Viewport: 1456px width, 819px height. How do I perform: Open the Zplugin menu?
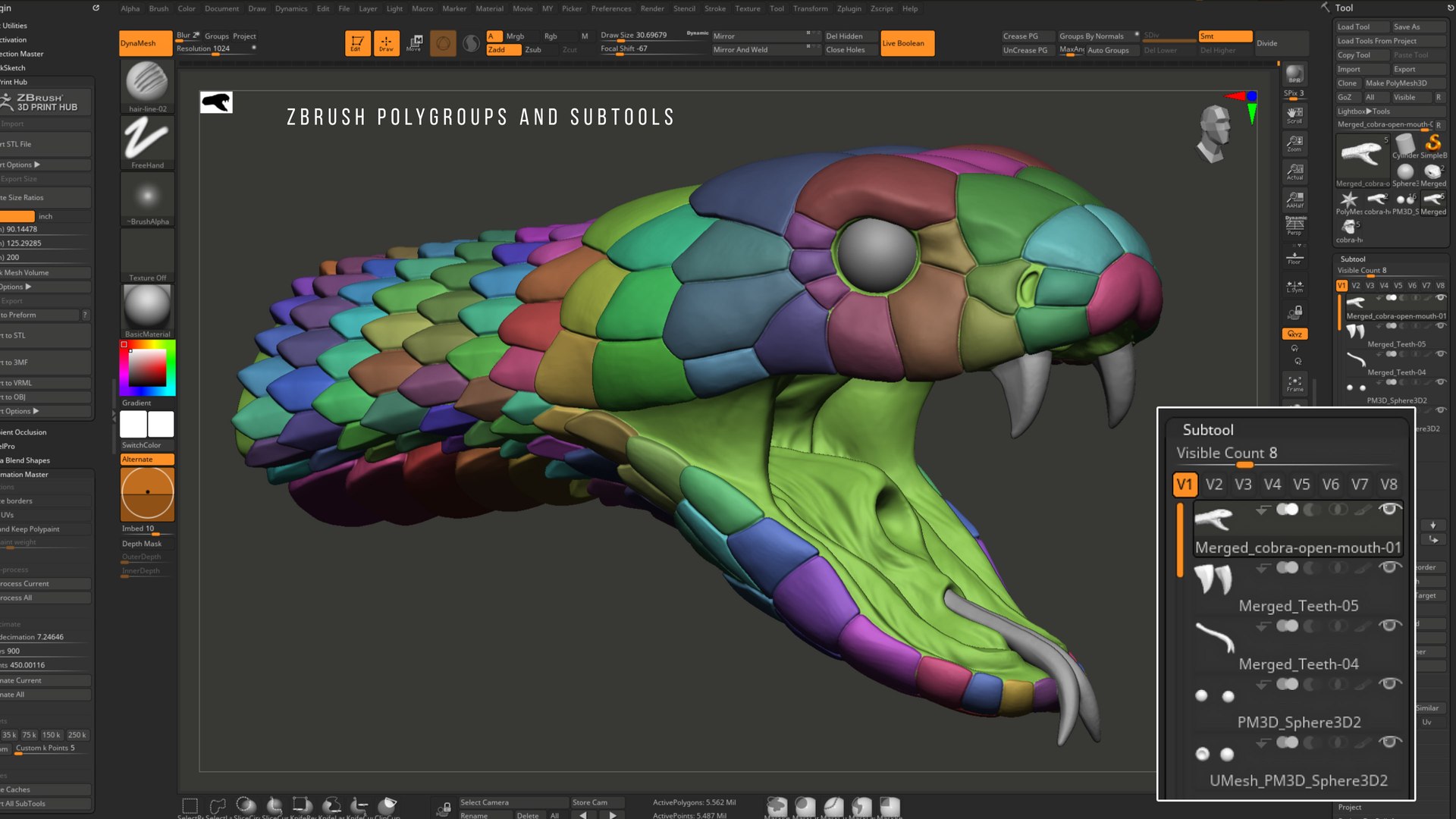point(849,8)
